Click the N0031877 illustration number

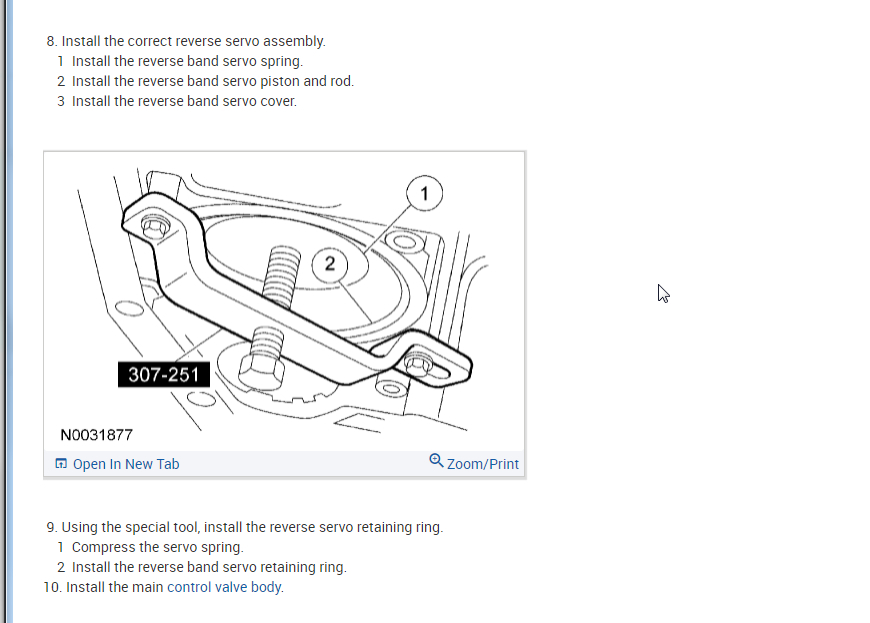click(x=97, y=435)
